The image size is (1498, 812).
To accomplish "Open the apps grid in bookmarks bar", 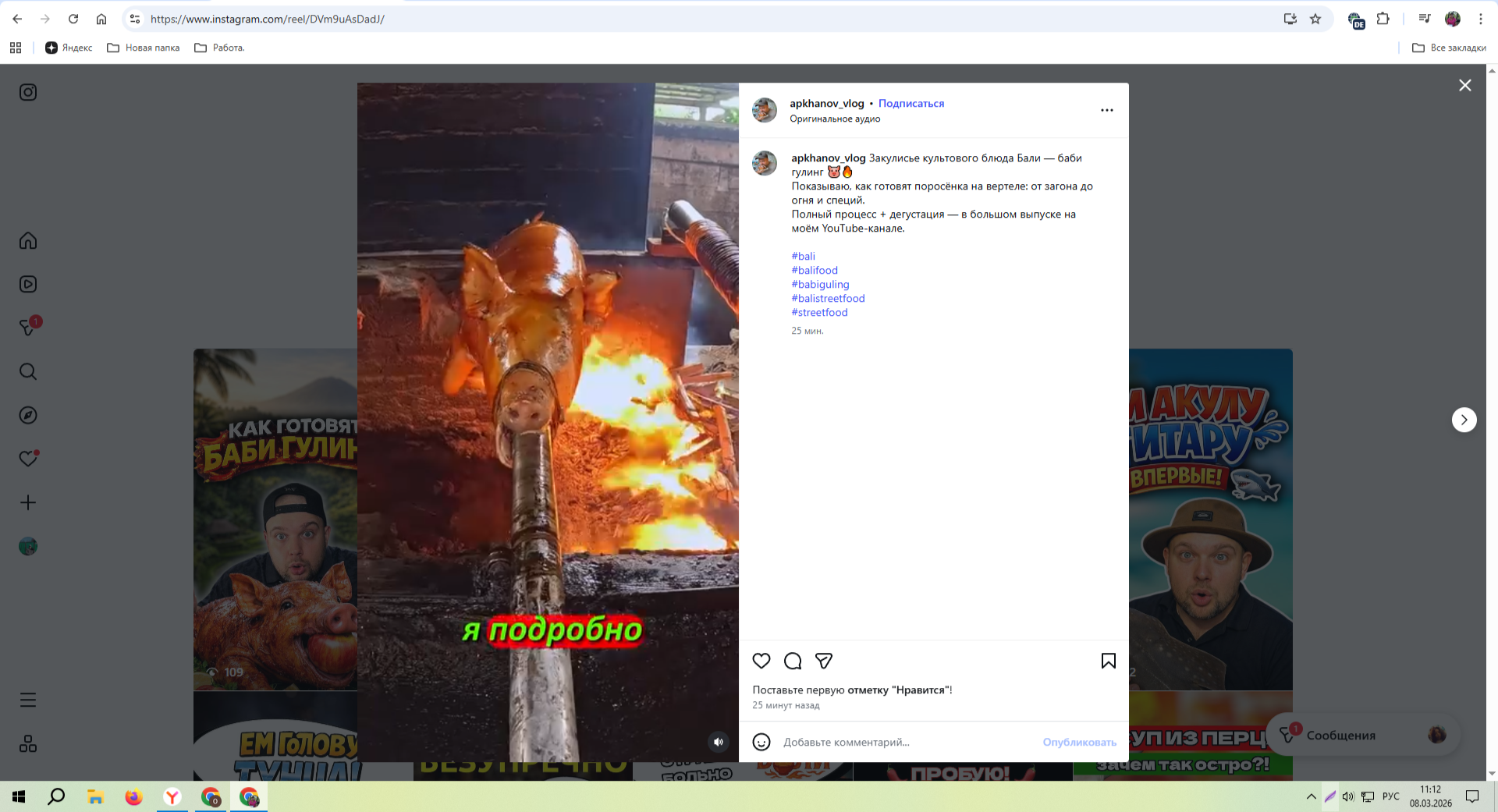I will point(16,48).
